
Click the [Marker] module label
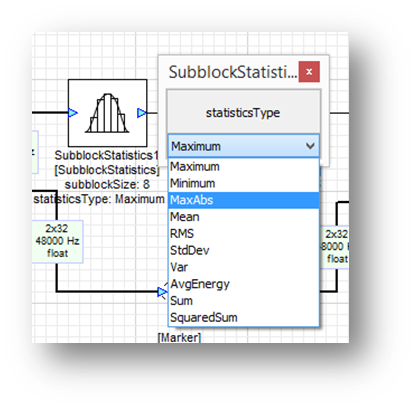[179, 338]
